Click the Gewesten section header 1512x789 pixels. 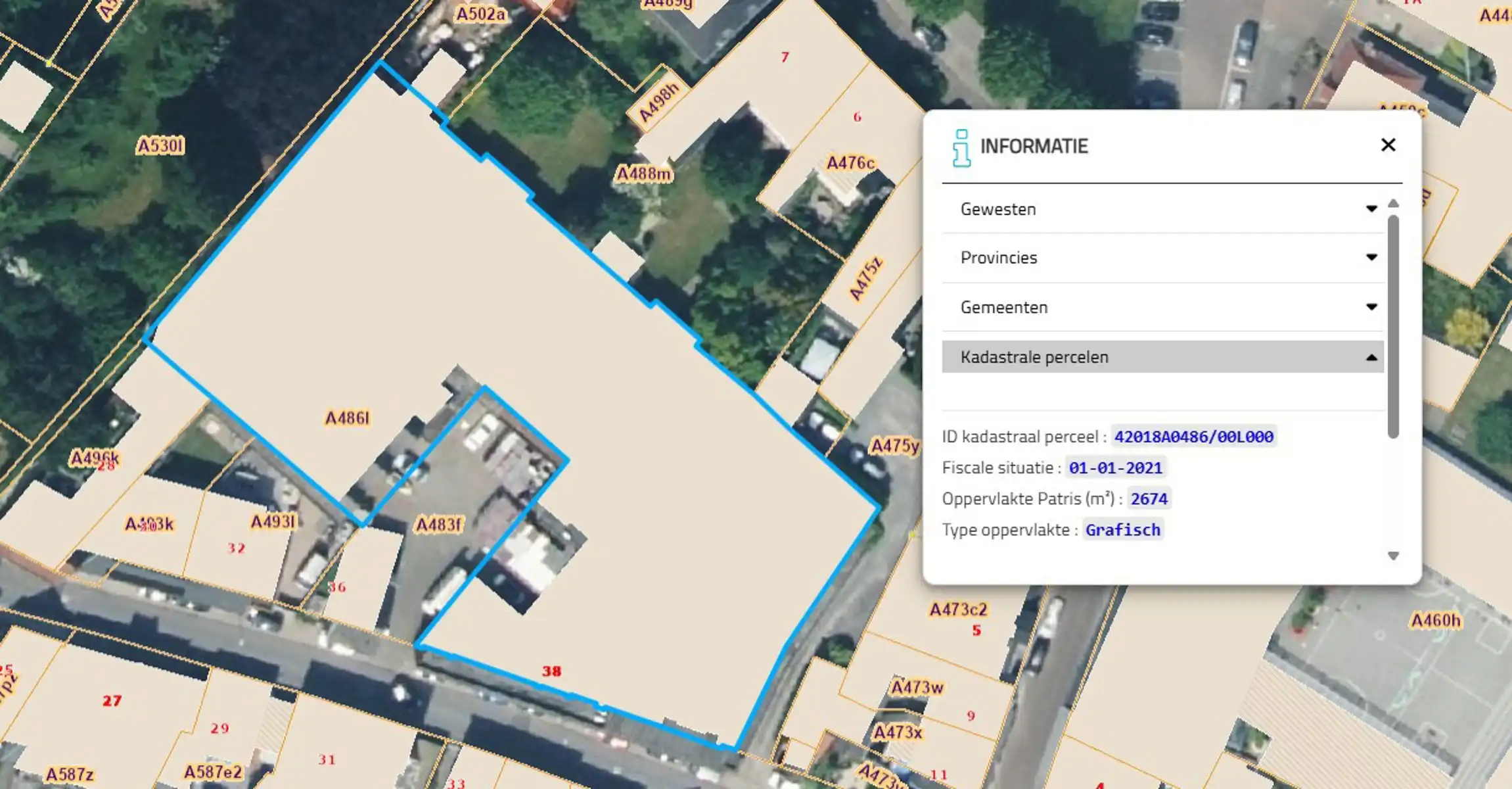tap(997, 209)
